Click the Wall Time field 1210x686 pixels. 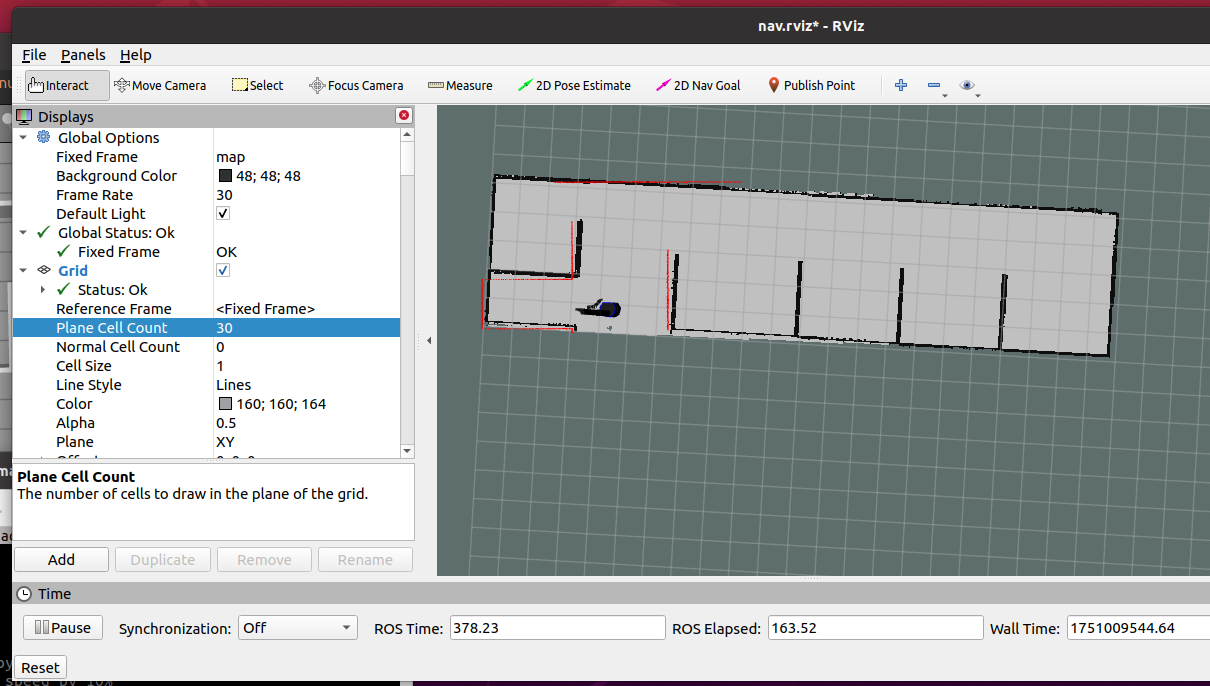[x=1138, y=628]
